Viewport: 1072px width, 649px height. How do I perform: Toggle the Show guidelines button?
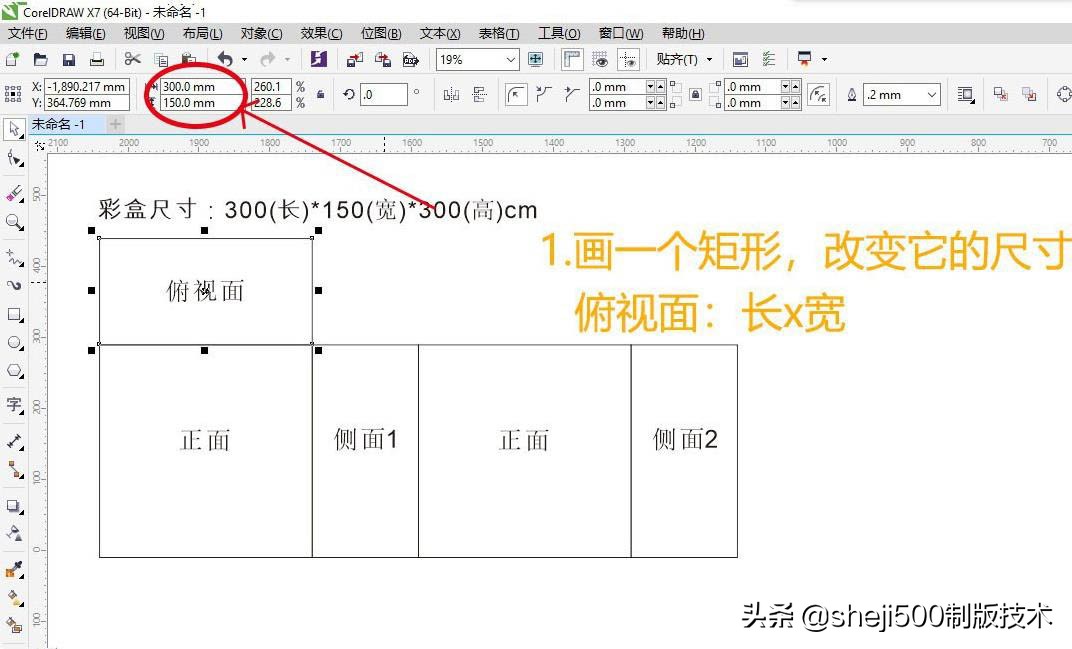(628, 59)
